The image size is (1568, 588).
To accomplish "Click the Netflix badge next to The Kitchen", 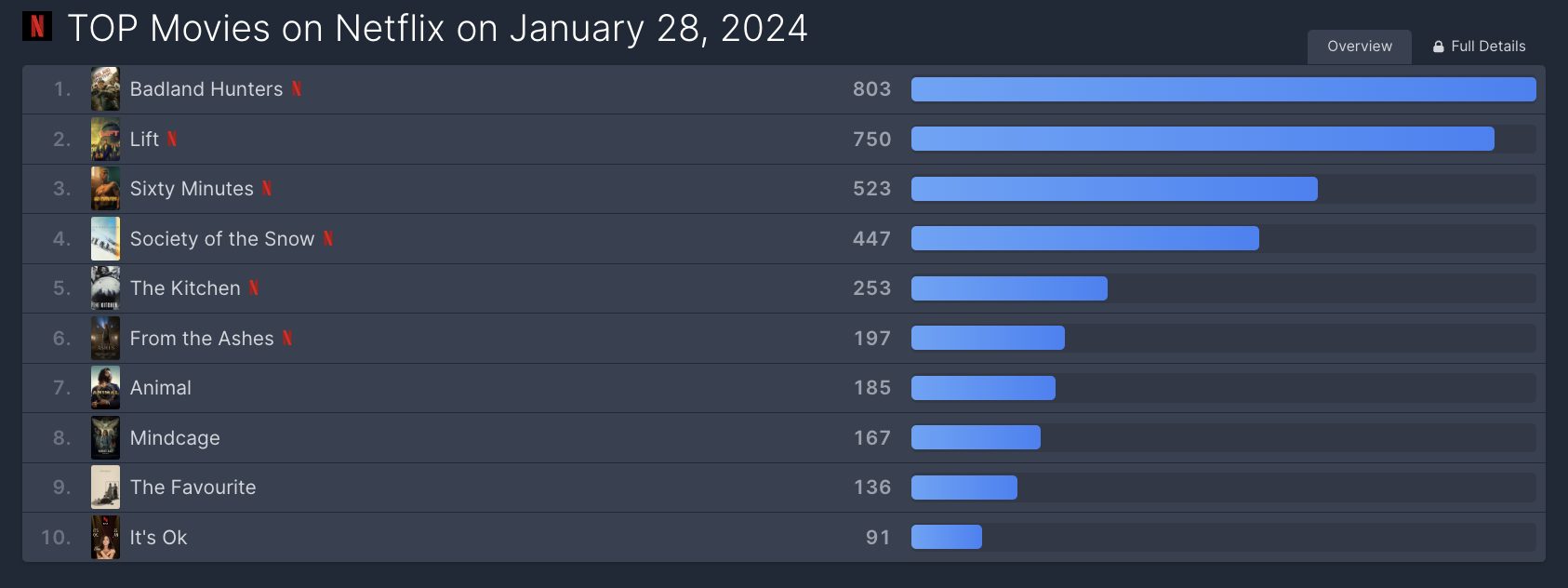I will click(x=254, y=287).
